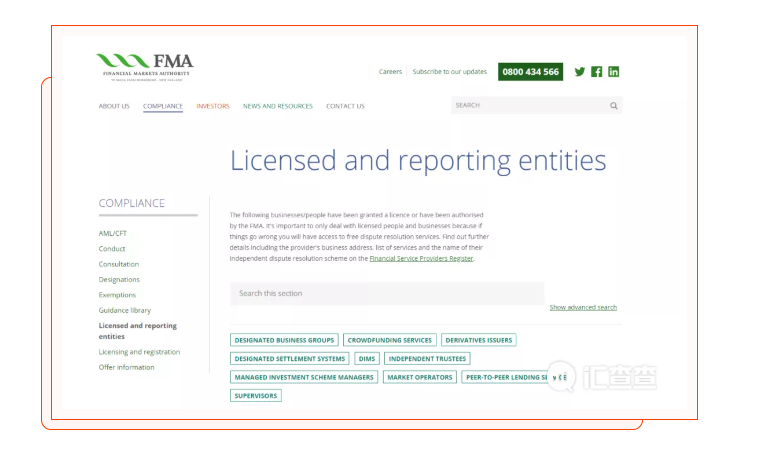Image resolution: width=764 pixels, height=452 pixels.
Task: Filter by Derivatives Issuers
Action: 478,340
